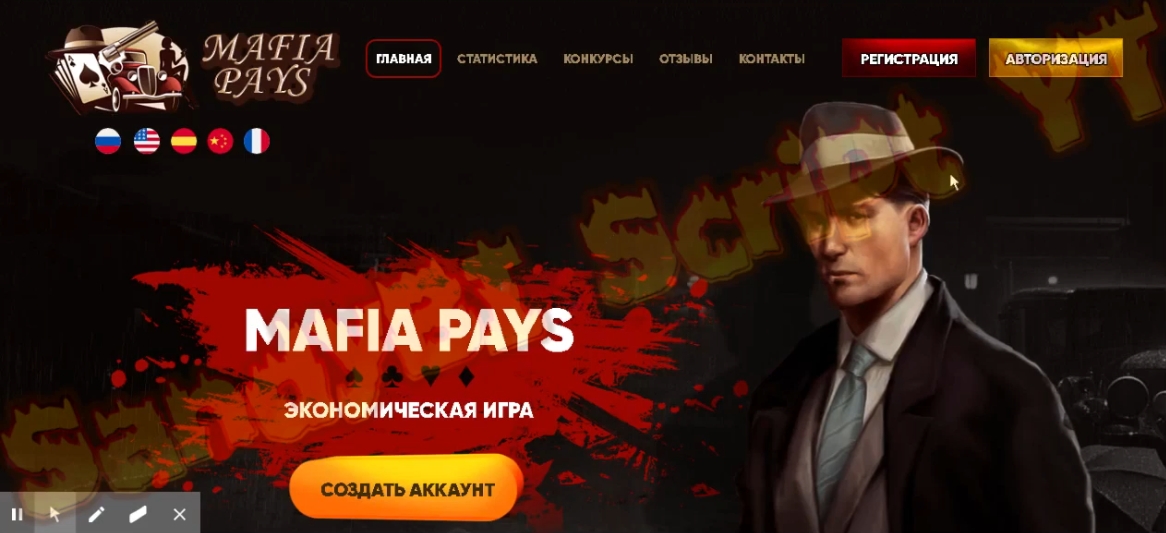Click the yellow Авторизация button
The image size is (1166, 533).
pyautogui.click(x=1056, y=59)
